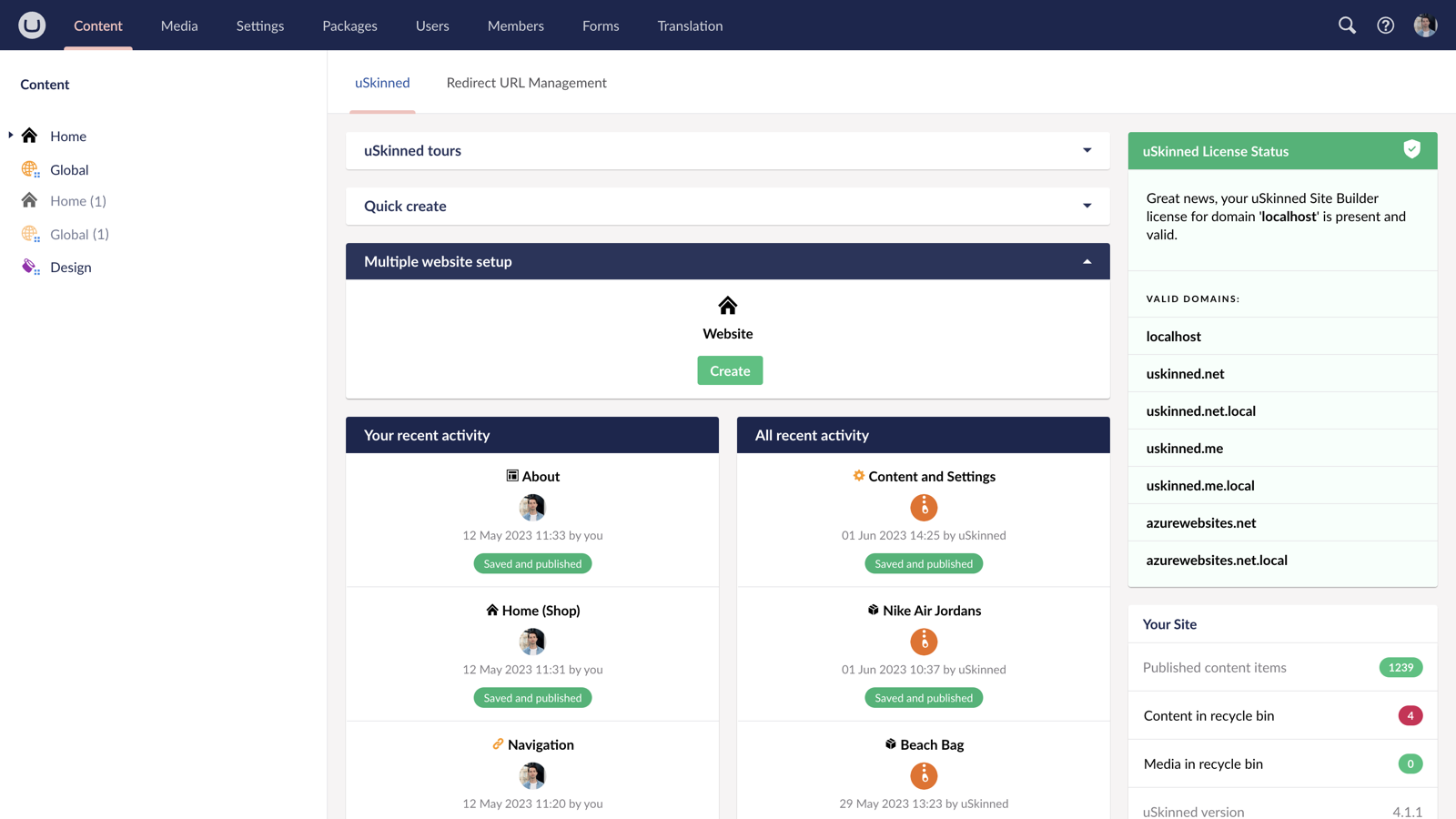Click the Design paint bucket icon
Image resolution: width=1456 pixels, height=819 pixels.
28,266
